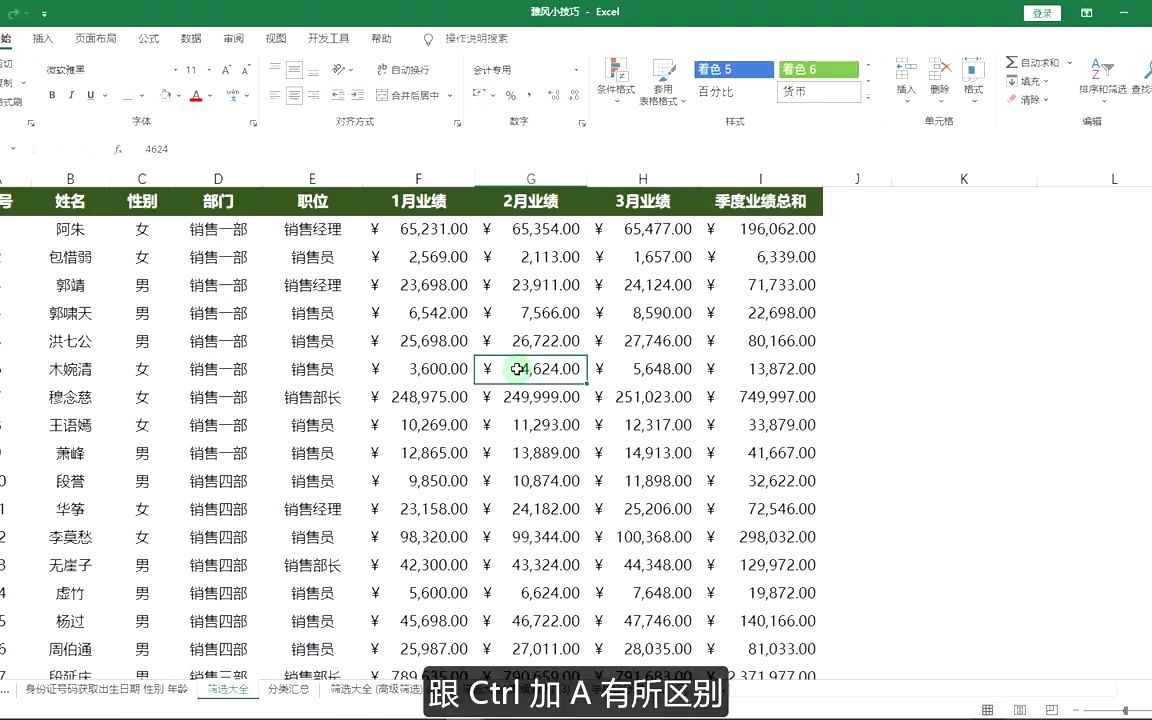Screen dimensions: 1152x720
Task: Open the 开发工具 ribbon tab
Action: (328, 38)
